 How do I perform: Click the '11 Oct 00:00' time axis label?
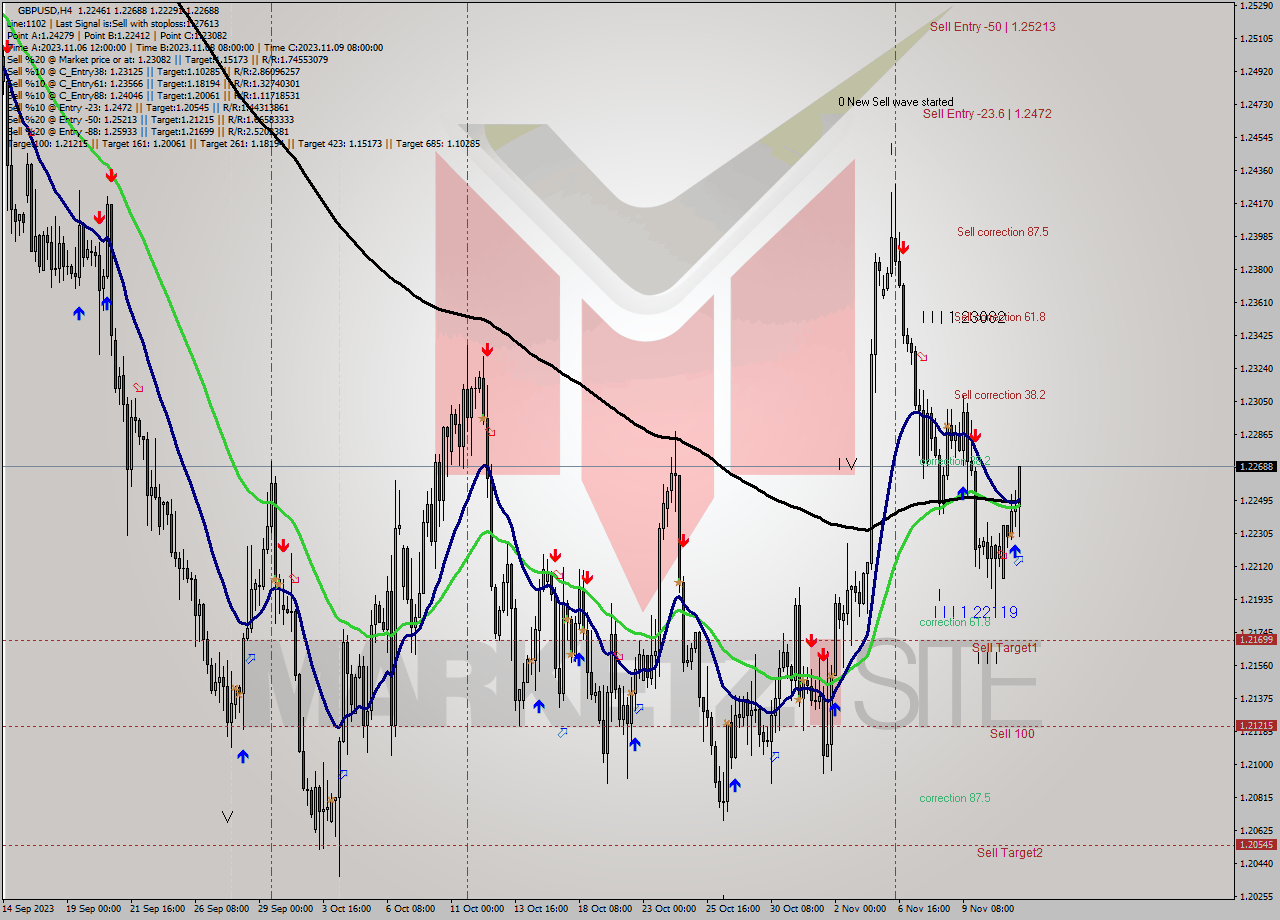click(477, 909)
